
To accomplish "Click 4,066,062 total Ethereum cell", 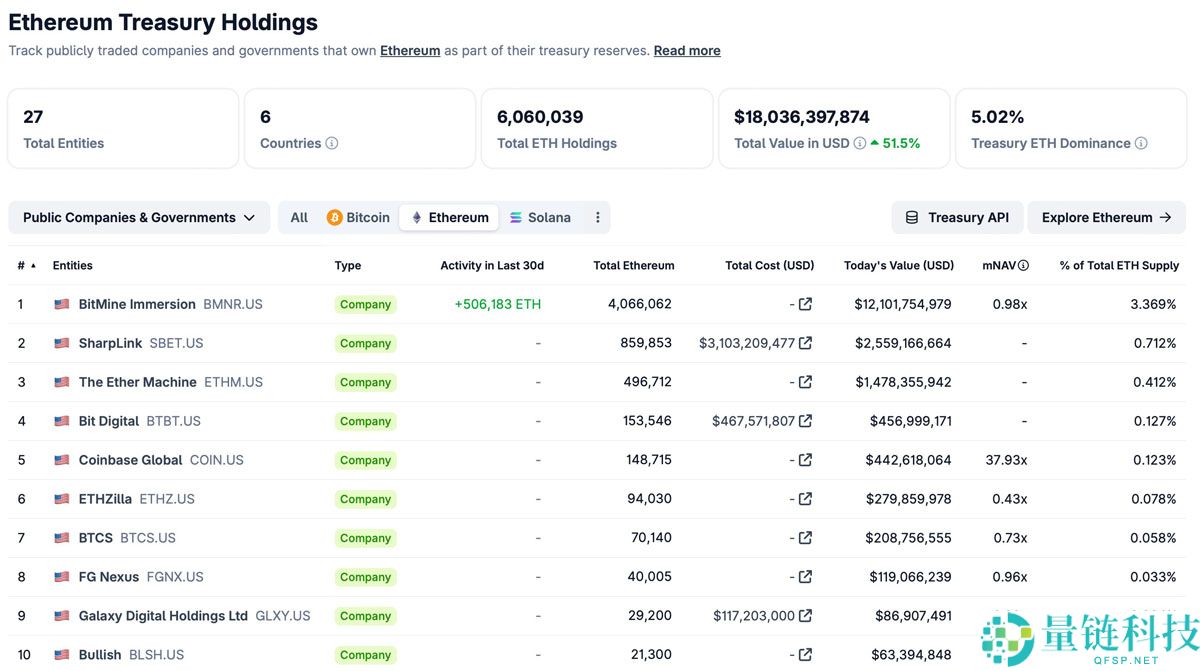I will click(640, 304).
